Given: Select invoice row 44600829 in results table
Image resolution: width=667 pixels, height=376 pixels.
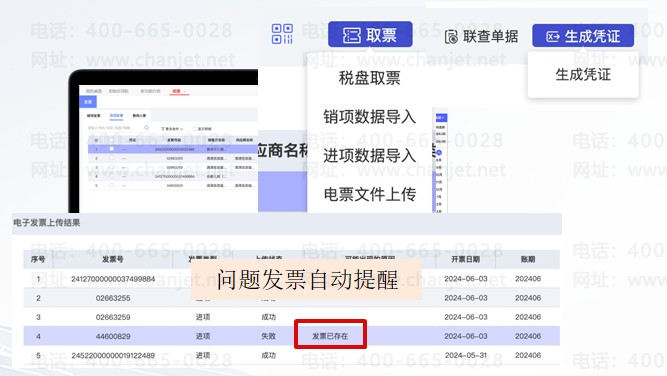Looking at the screenshot, I should tap(291, 336).
